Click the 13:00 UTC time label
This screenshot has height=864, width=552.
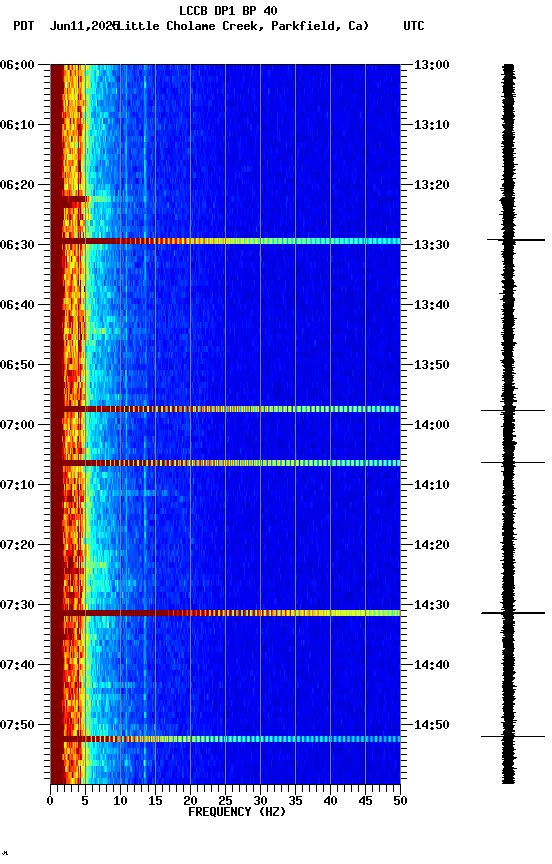pyautogui.click(x=431, y=65)
